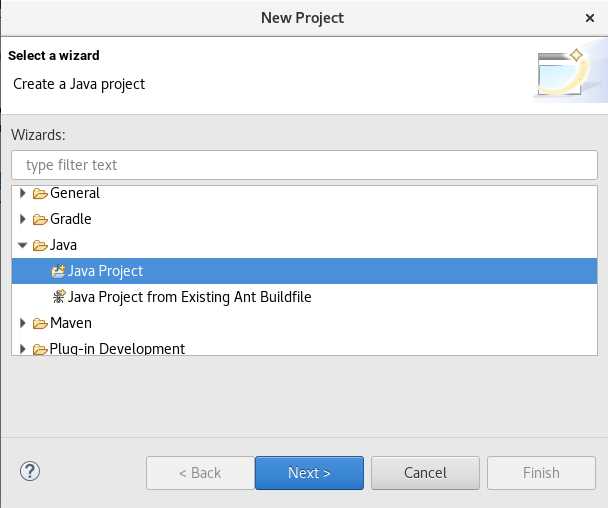Click the General folder icon
Image resolution: width=608 pixels, height=508 pixels.
click(40, 193)
